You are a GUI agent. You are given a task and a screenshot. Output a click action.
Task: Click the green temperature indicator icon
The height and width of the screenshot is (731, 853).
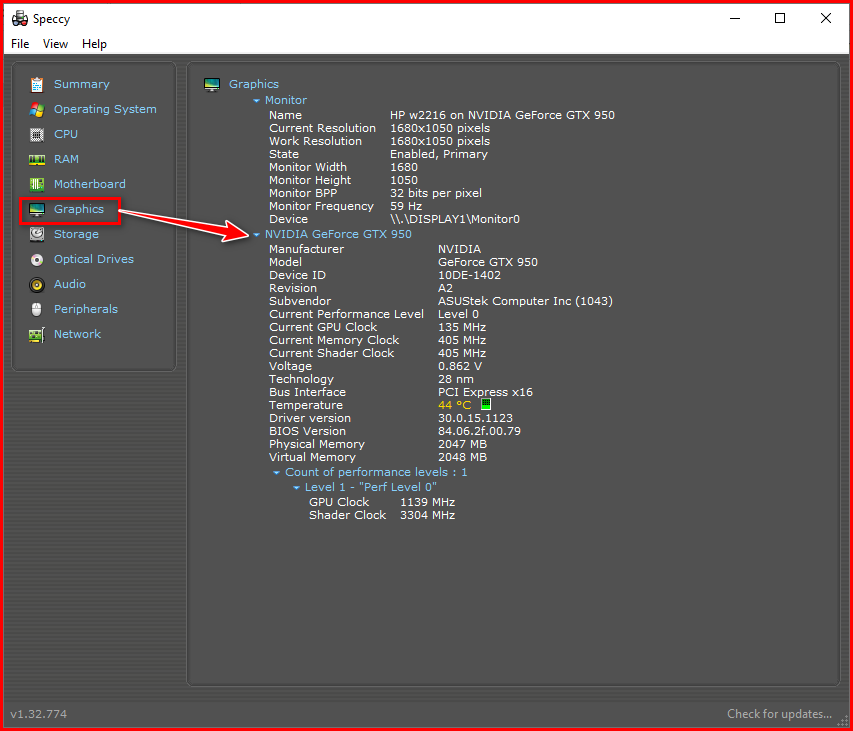point(486,404)
